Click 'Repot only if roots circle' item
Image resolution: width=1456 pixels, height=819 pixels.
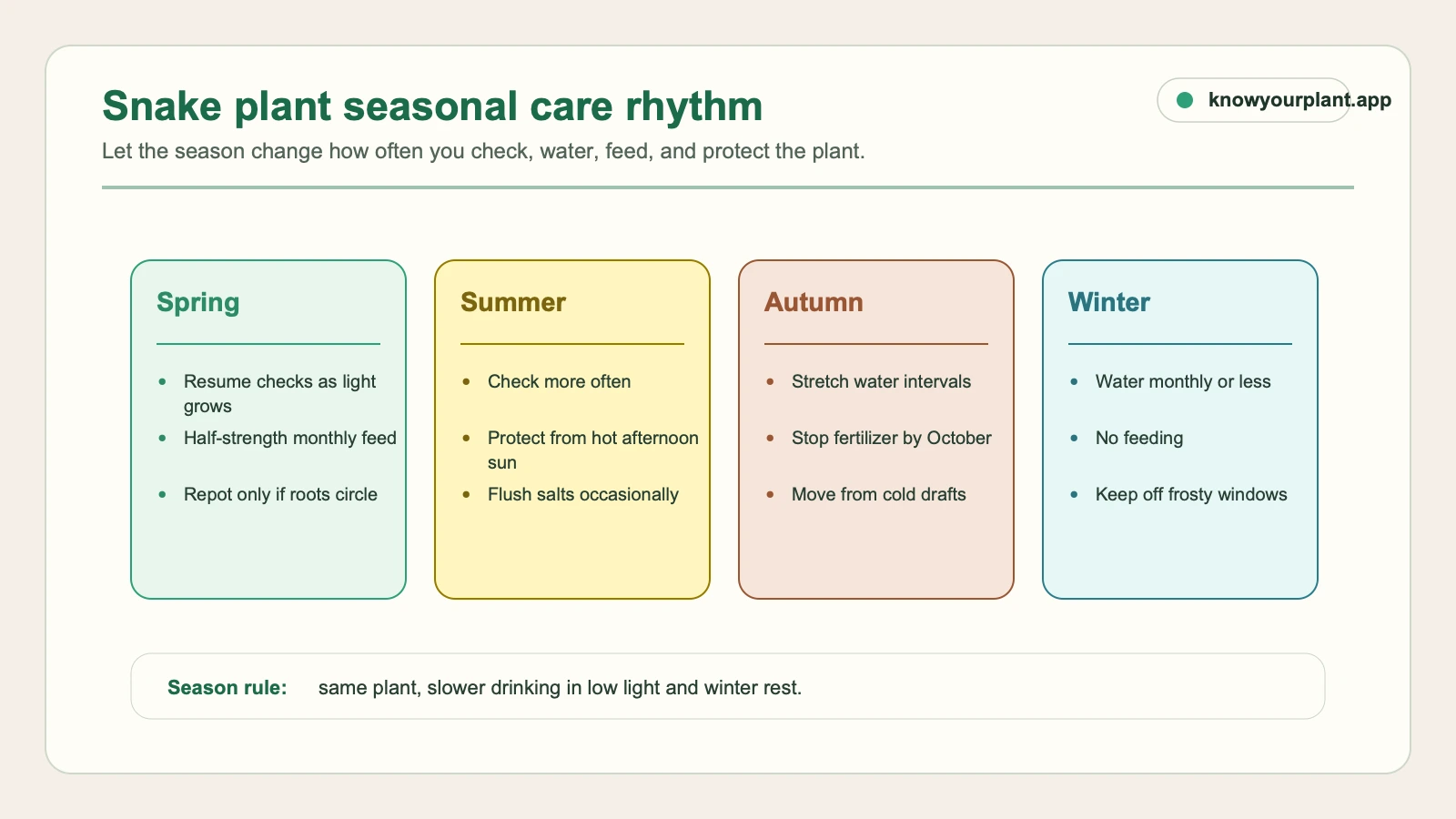point(280,494)
